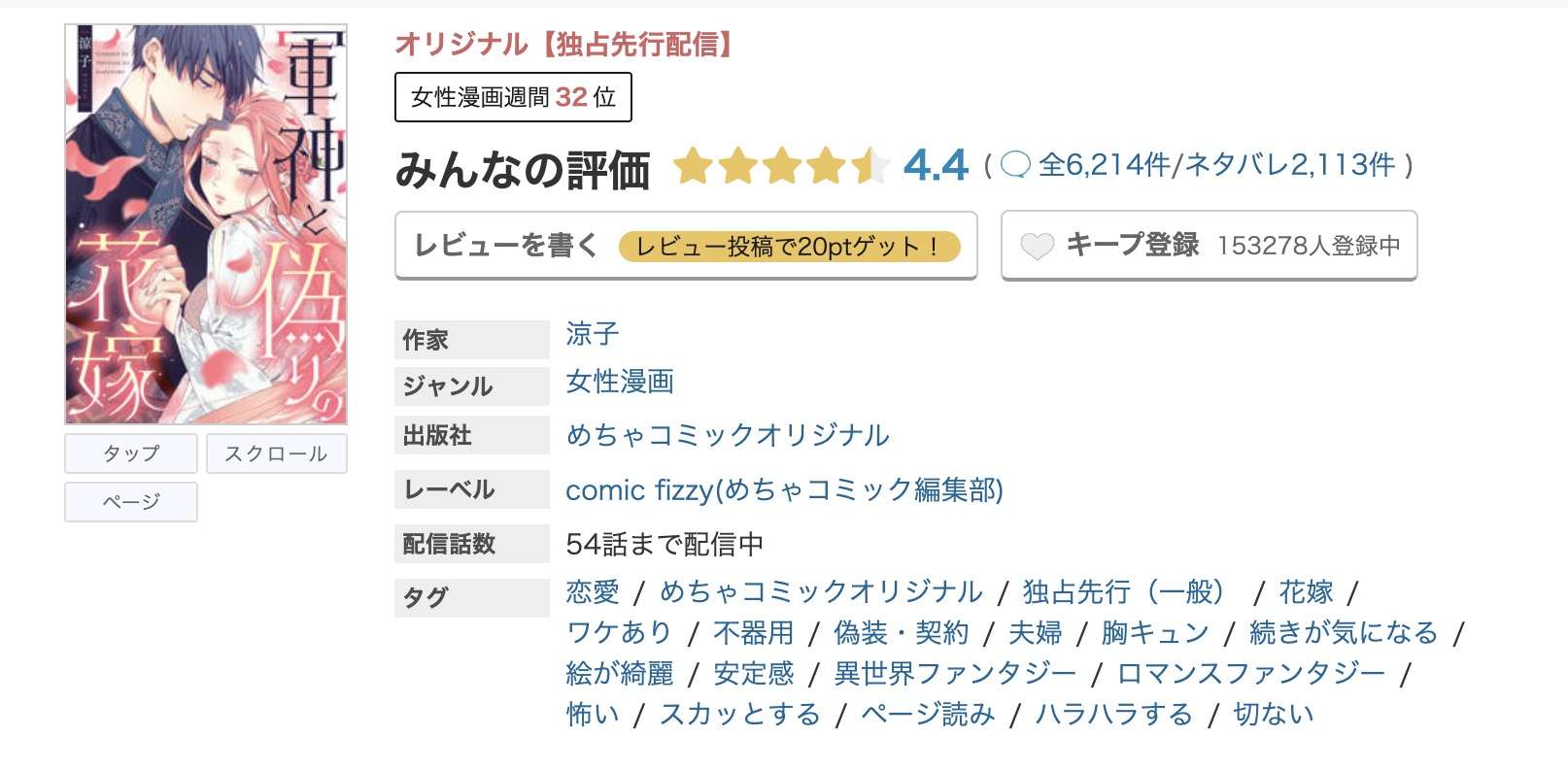Select ページ reading mode
Viewport: 1568px width, 771px height.
tap(130, 501)
